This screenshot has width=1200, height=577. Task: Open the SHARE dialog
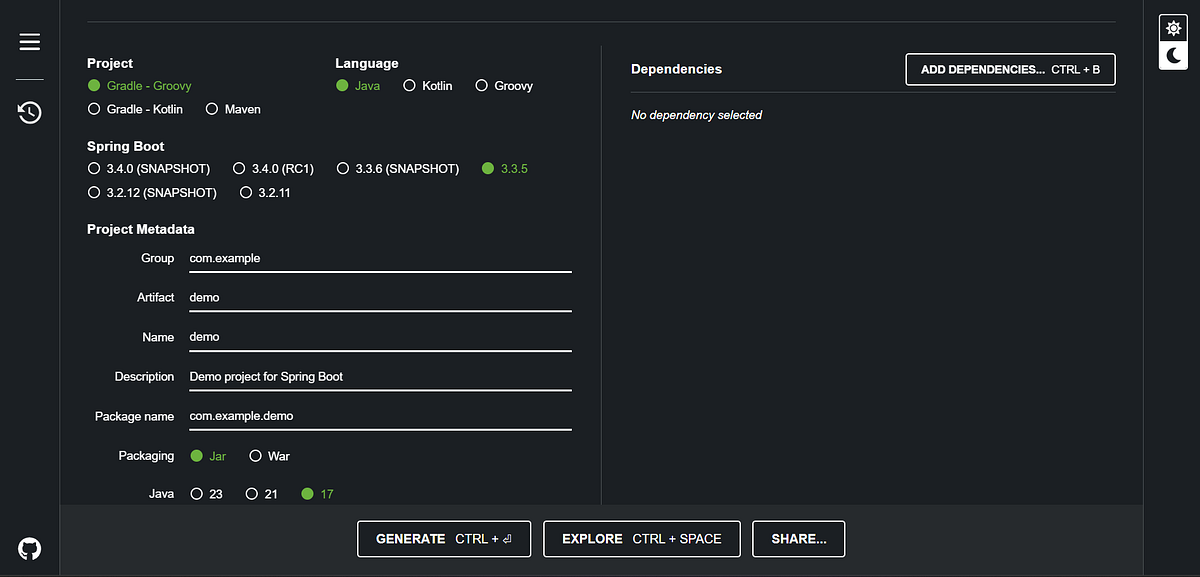click(798, 538)
